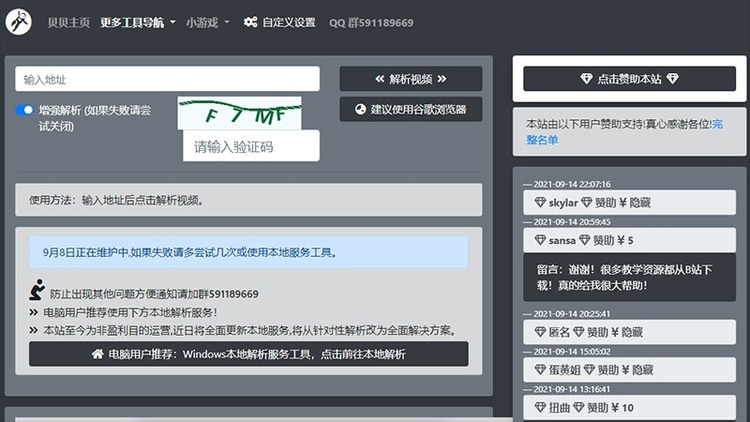The image size is (750, 422).
Task: Click the gear icon beside 自定义设置
Action: [x=250, y=22]
